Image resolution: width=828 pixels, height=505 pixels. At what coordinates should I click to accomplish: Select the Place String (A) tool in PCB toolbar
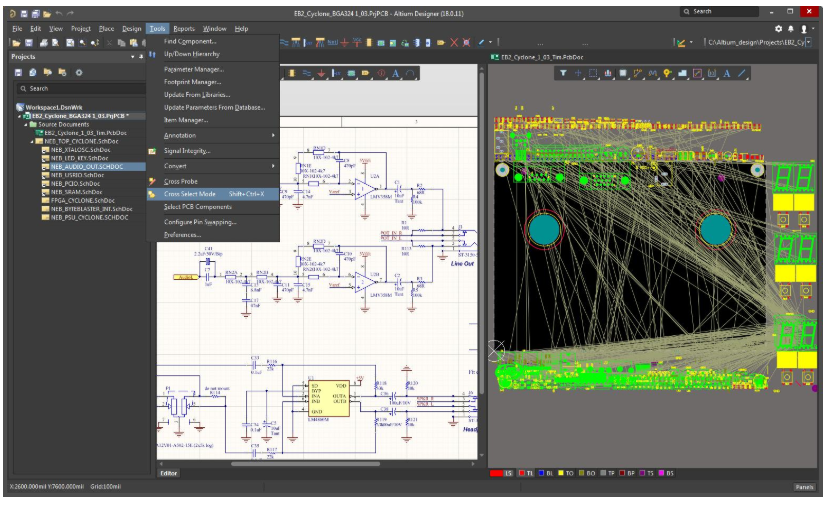(x=726, y=74)
